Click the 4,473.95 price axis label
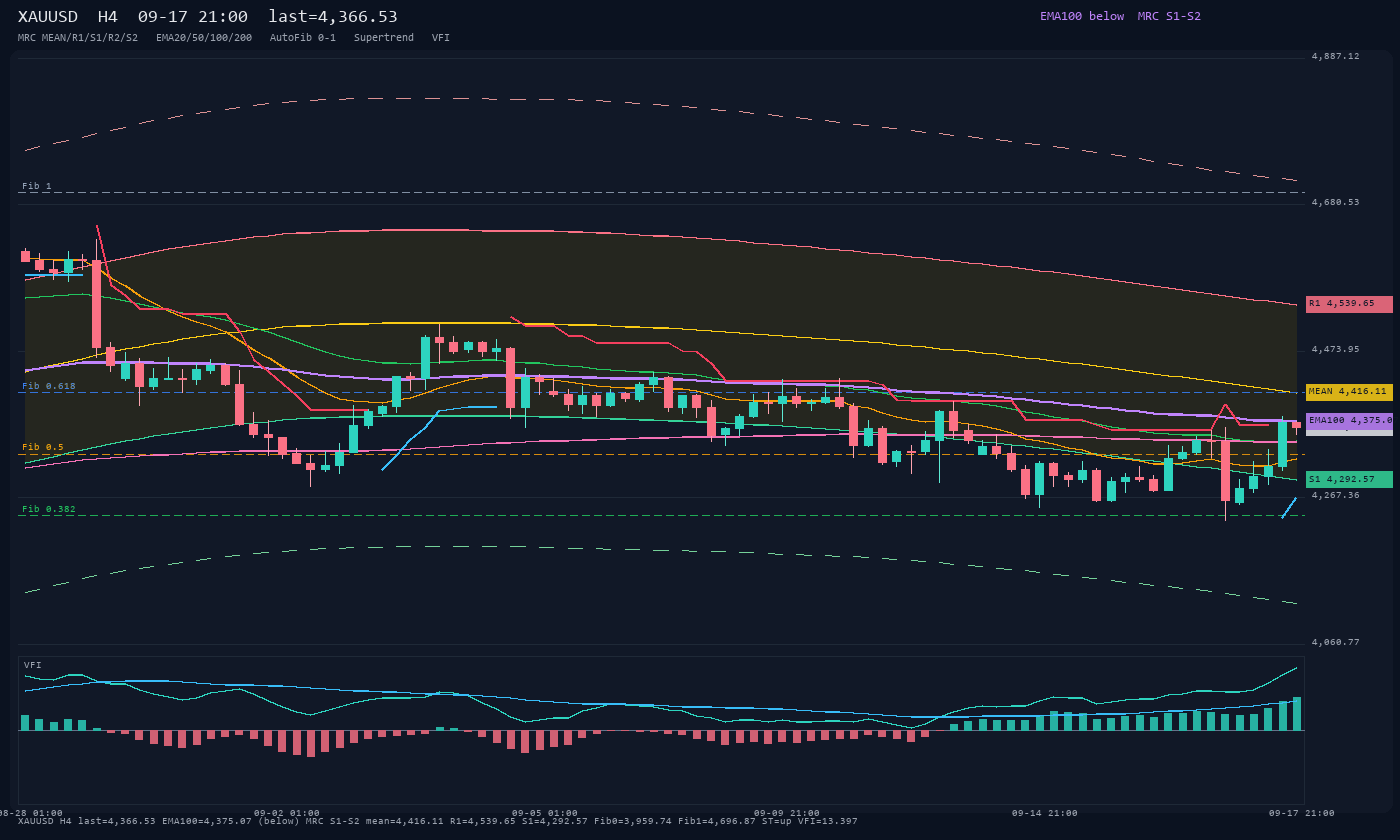Image resolution: width=1400 pixels, height=840 pixels. pos(1336,350)
